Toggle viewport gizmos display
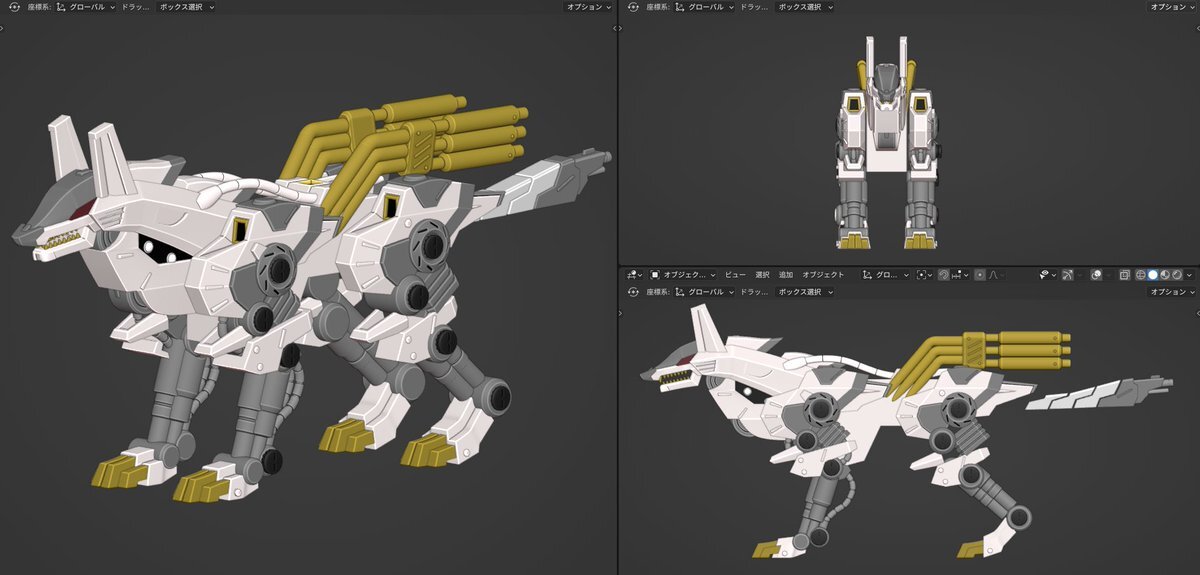1200x575 pixels. [1067, 274]
